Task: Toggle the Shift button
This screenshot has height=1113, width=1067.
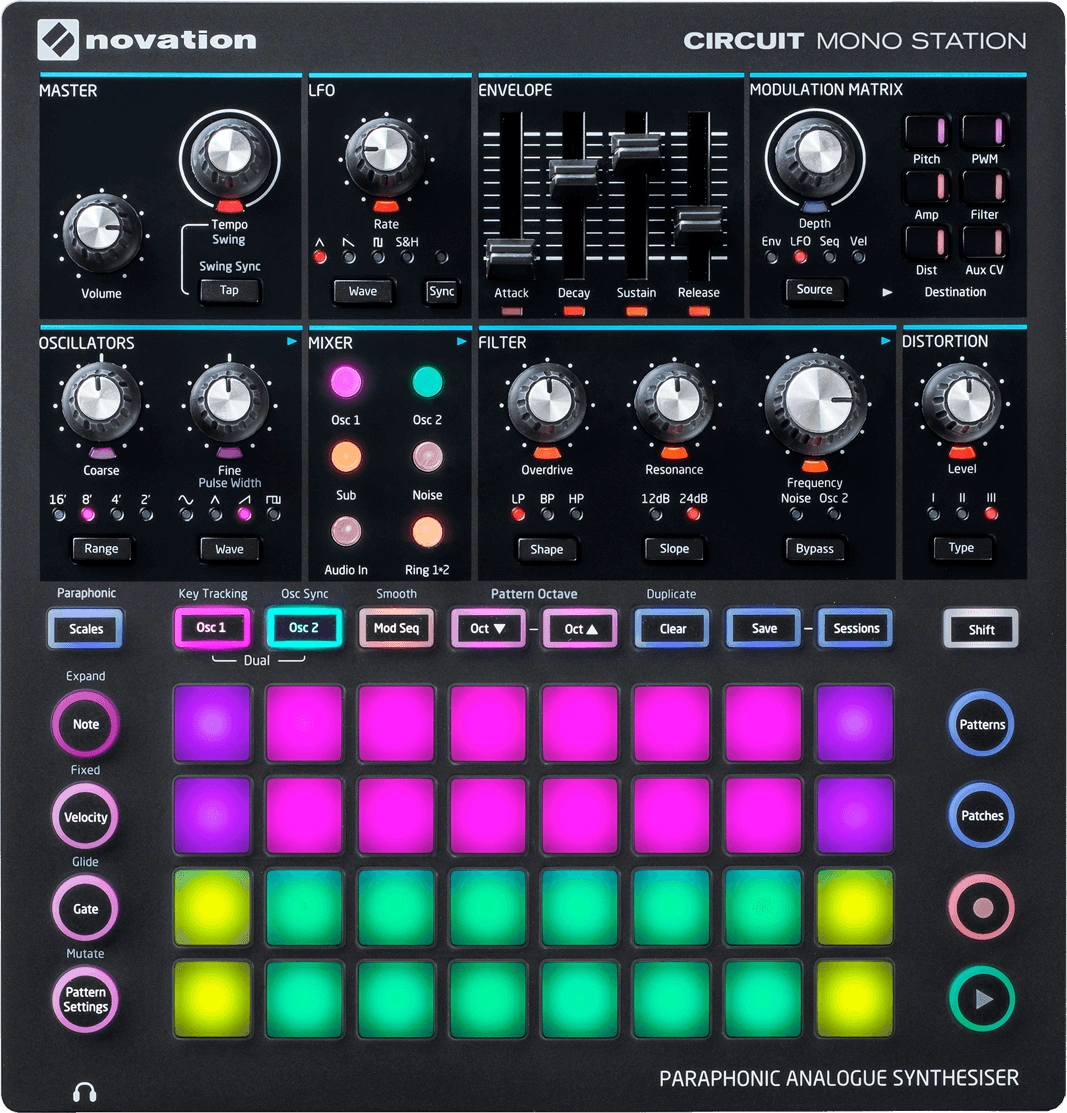Action: pos(981,629)
